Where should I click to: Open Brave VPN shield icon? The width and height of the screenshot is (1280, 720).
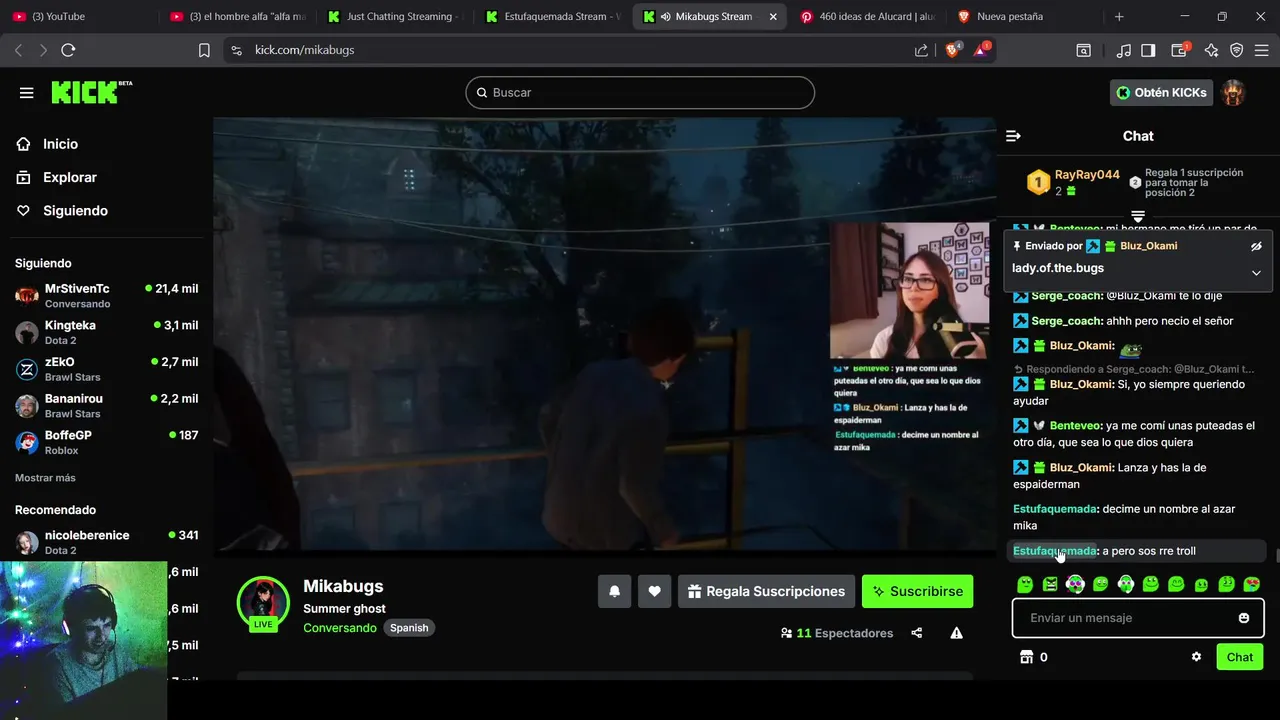1237,50
